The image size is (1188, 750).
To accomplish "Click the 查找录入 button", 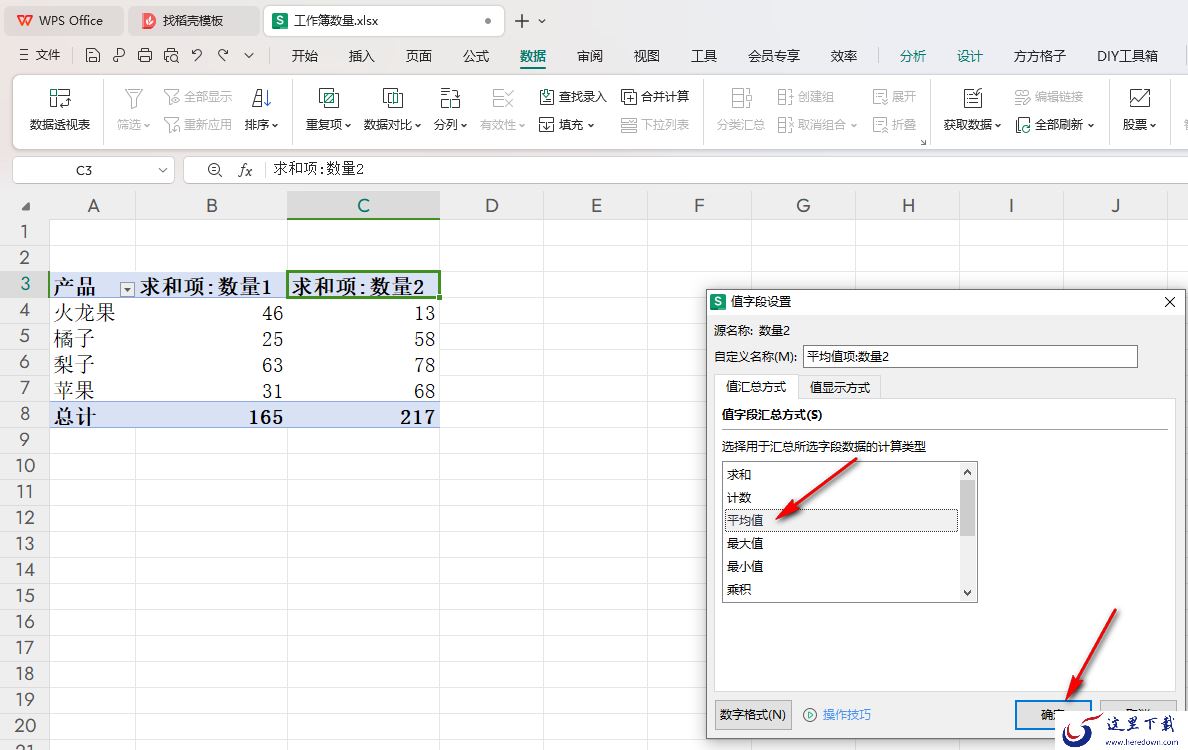I will [x=573, y=96].
